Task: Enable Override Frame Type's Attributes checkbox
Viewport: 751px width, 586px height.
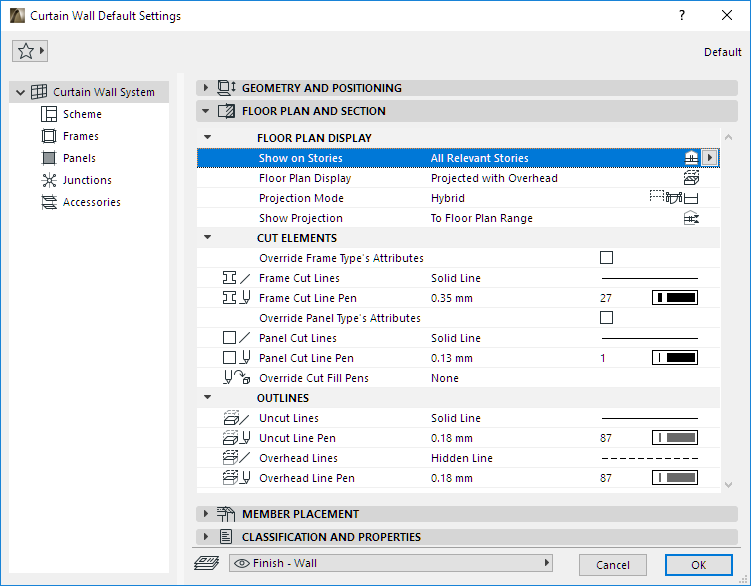Action: [606, 258]
